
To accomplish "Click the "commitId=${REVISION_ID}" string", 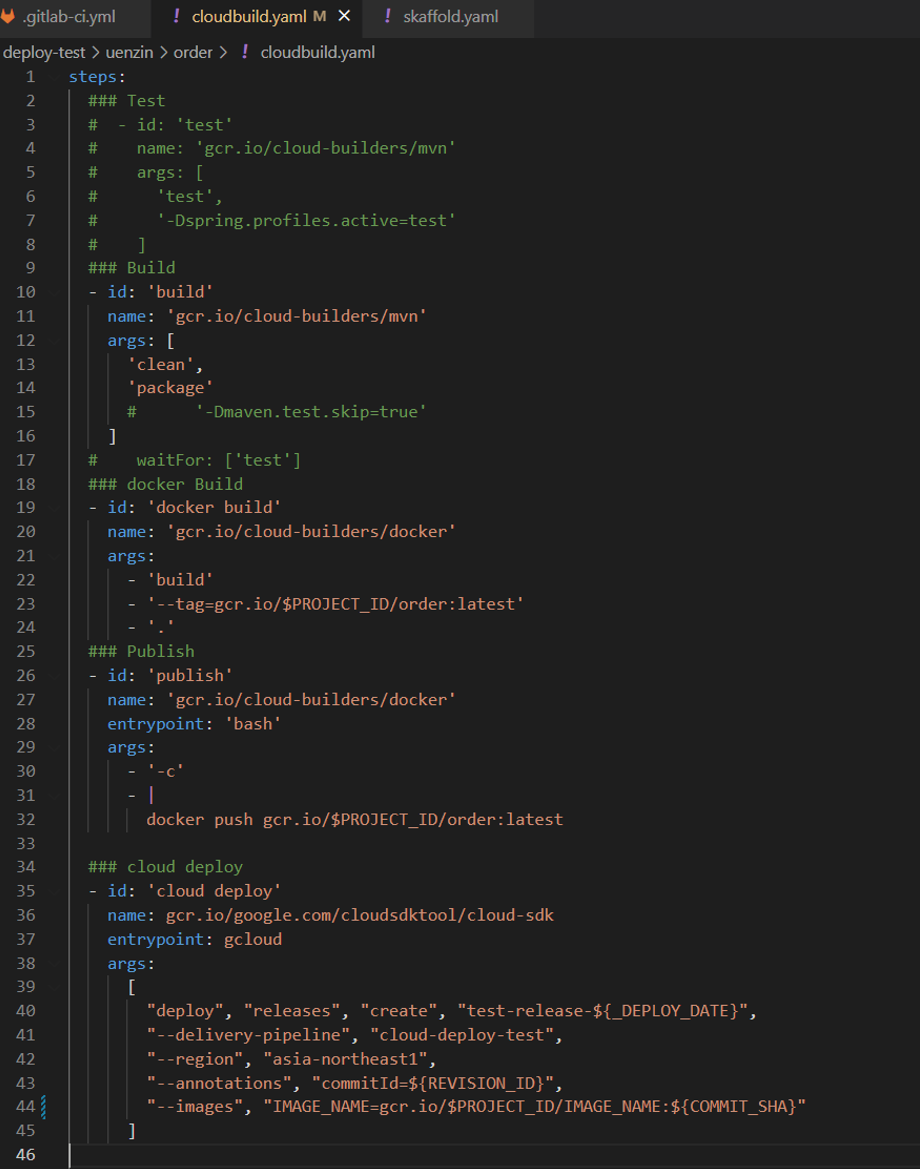I will point(432,1083).
